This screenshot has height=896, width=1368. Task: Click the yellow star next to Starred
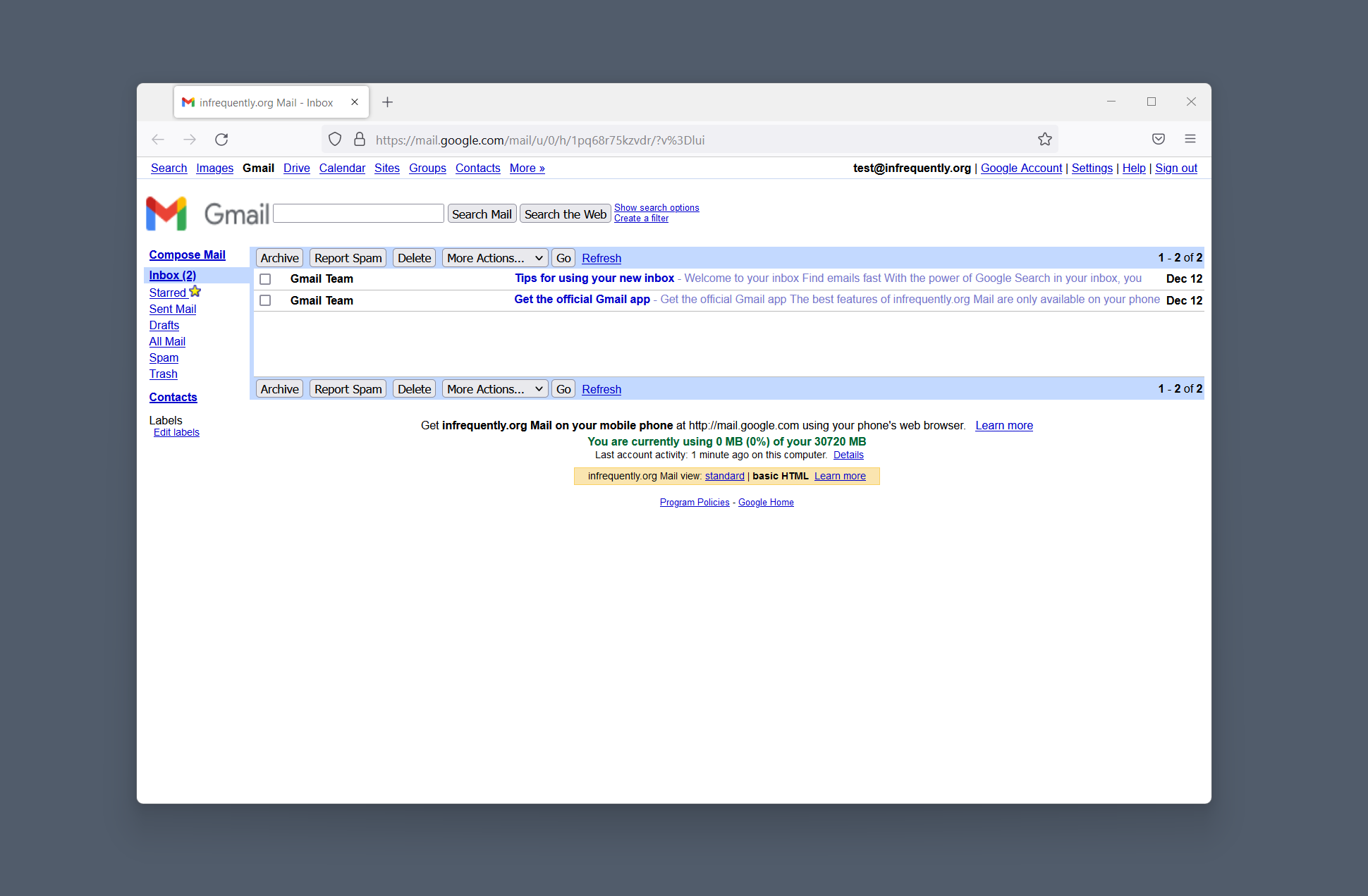pyautogui.click(x=195, y=291)
